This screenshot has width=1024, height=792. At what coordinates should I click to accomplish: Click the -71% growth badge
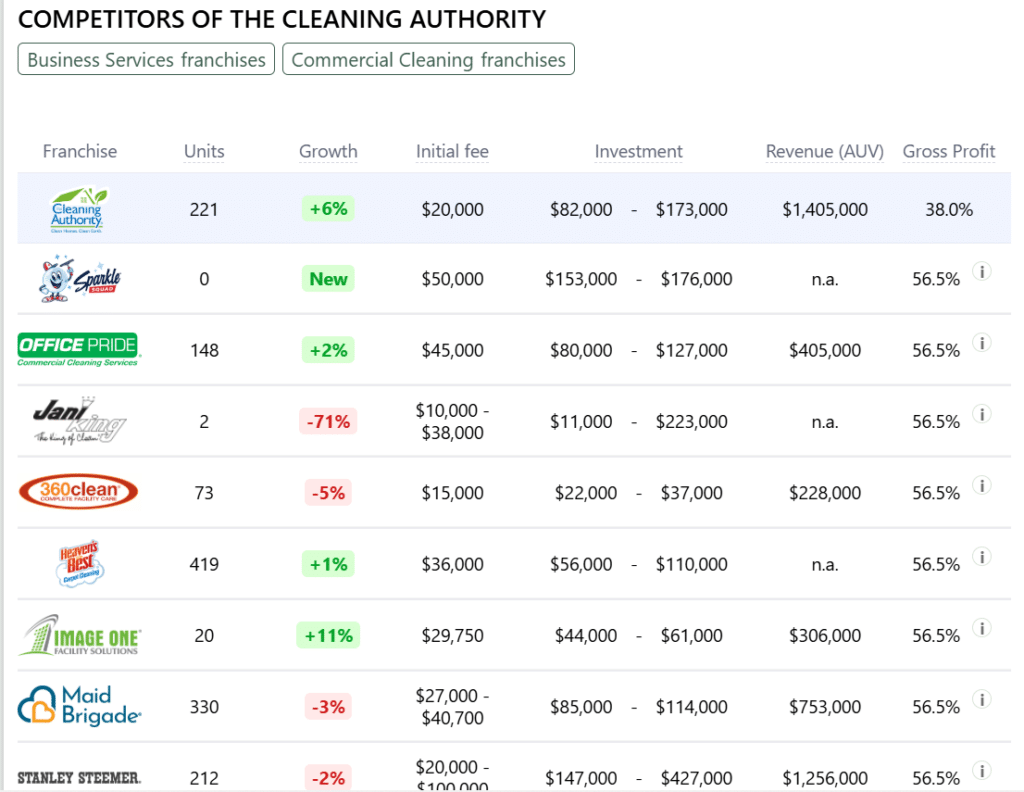(328, 422)
